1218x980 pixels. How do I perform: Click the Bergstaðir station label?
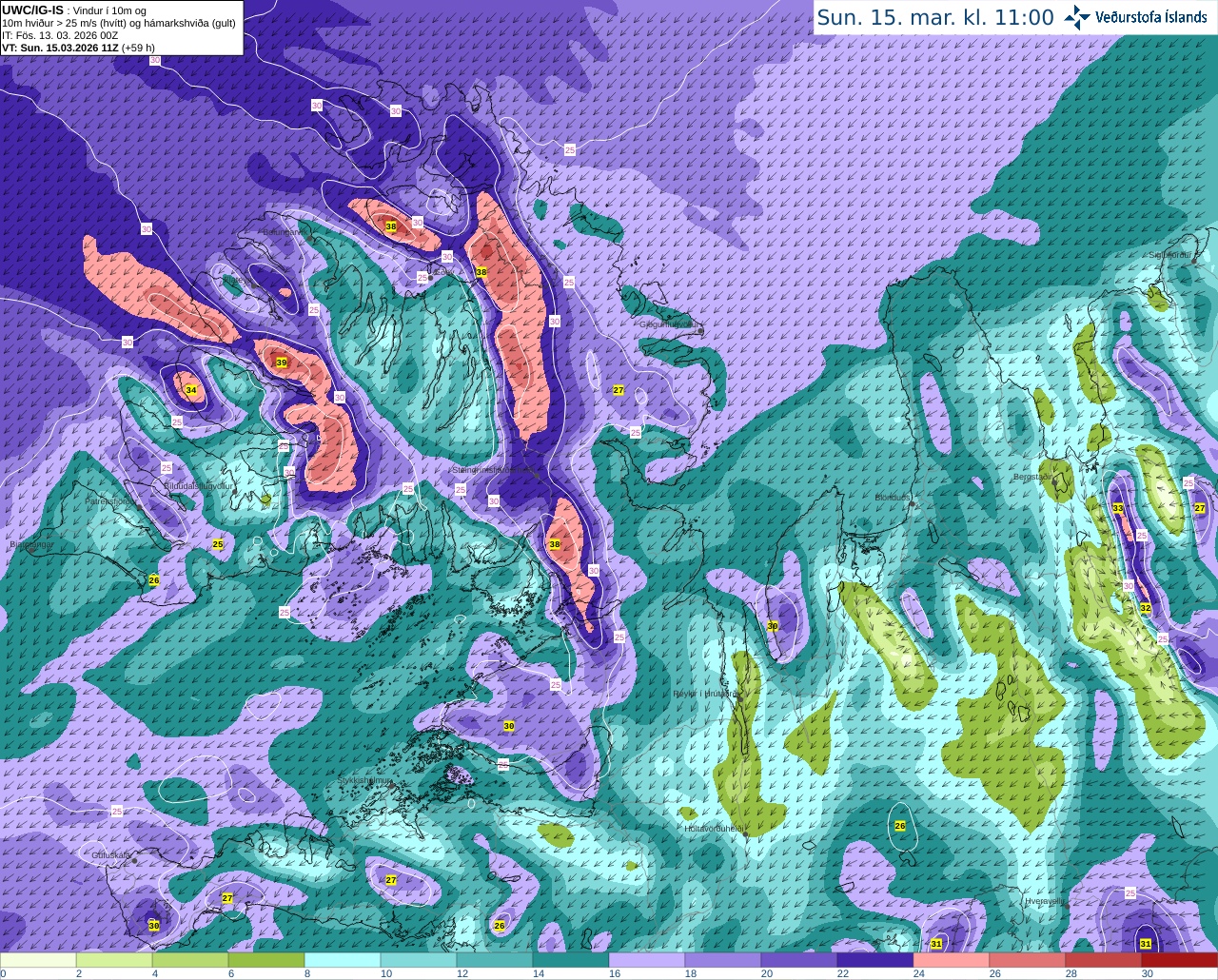tap(1034, 476)
